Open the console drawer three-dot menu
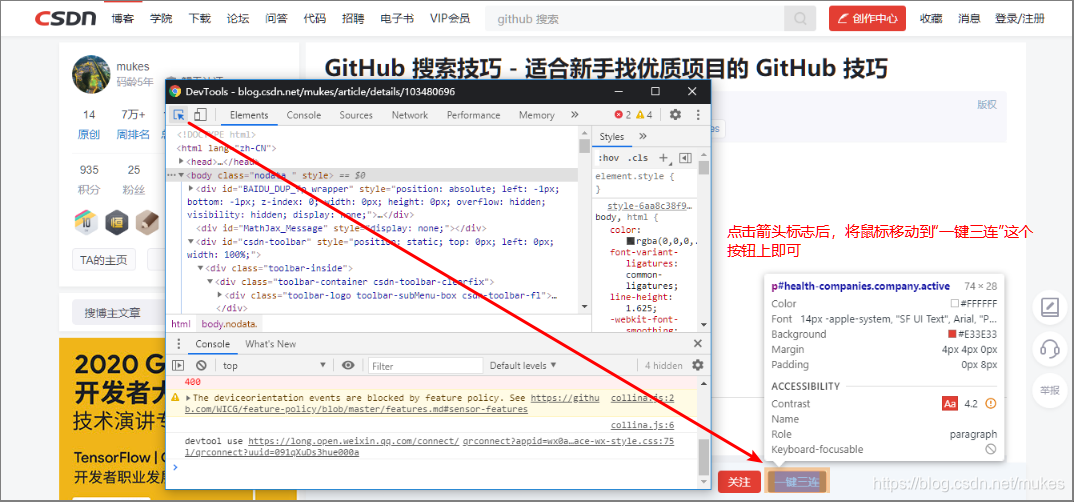This screenshot has height=502, width=1074. [x=179, y=344]
